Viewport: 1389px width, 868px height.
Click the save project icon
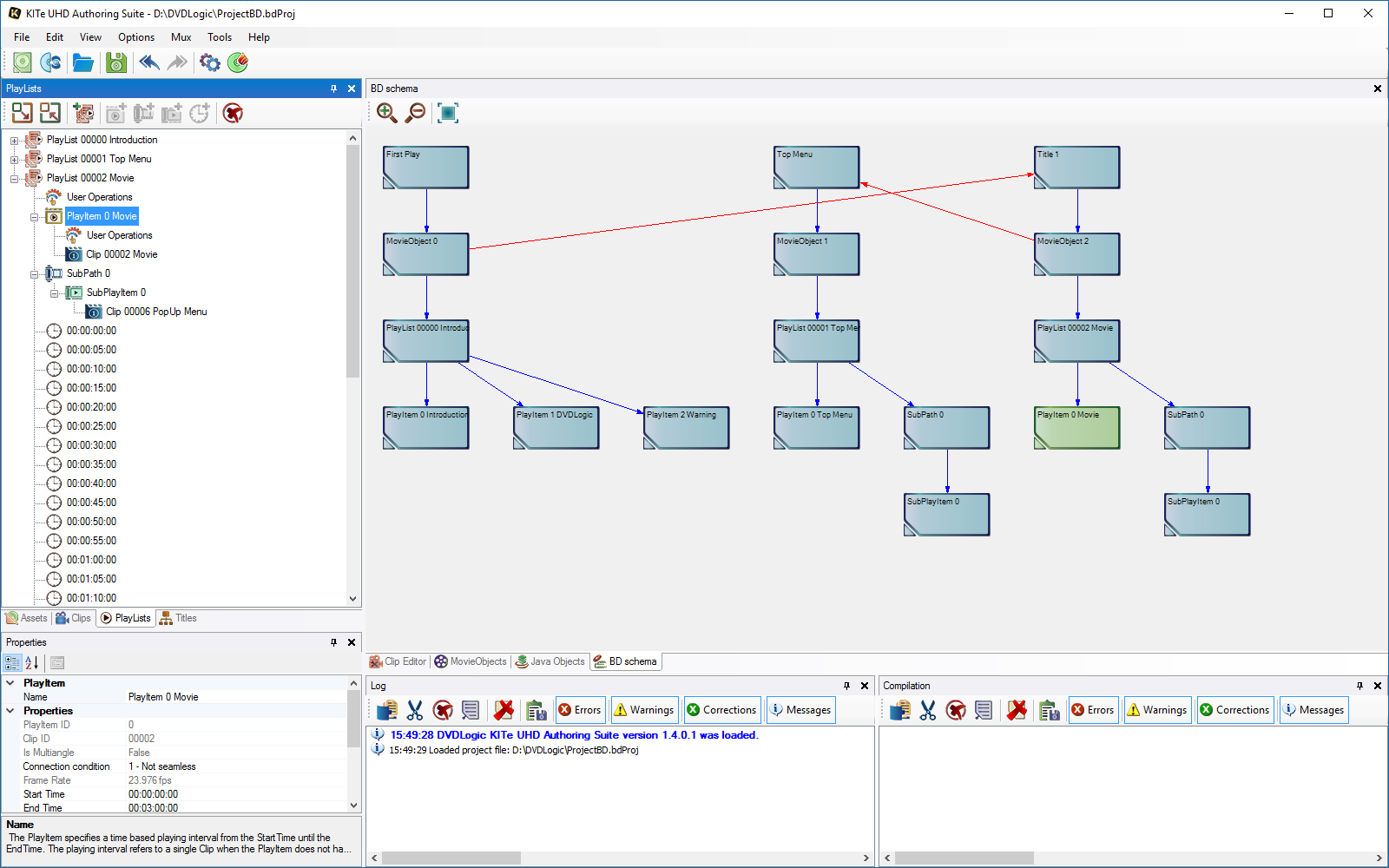click(x=115, y=62)
